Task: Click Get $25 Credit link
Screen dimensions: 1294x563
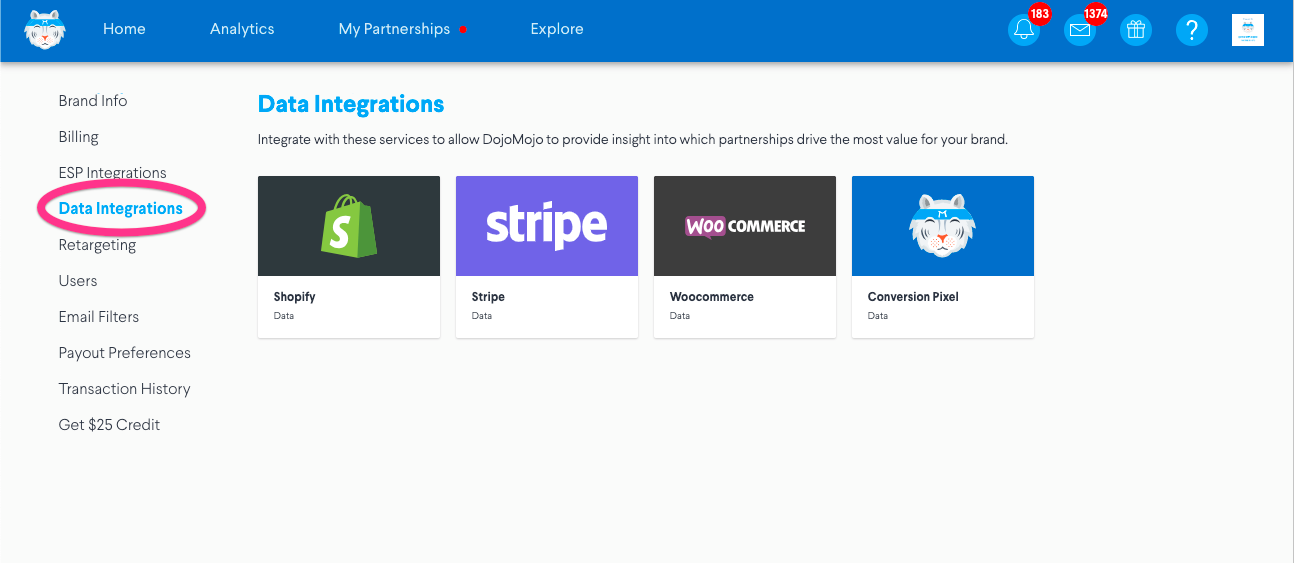Action: [x=110, y=425]
